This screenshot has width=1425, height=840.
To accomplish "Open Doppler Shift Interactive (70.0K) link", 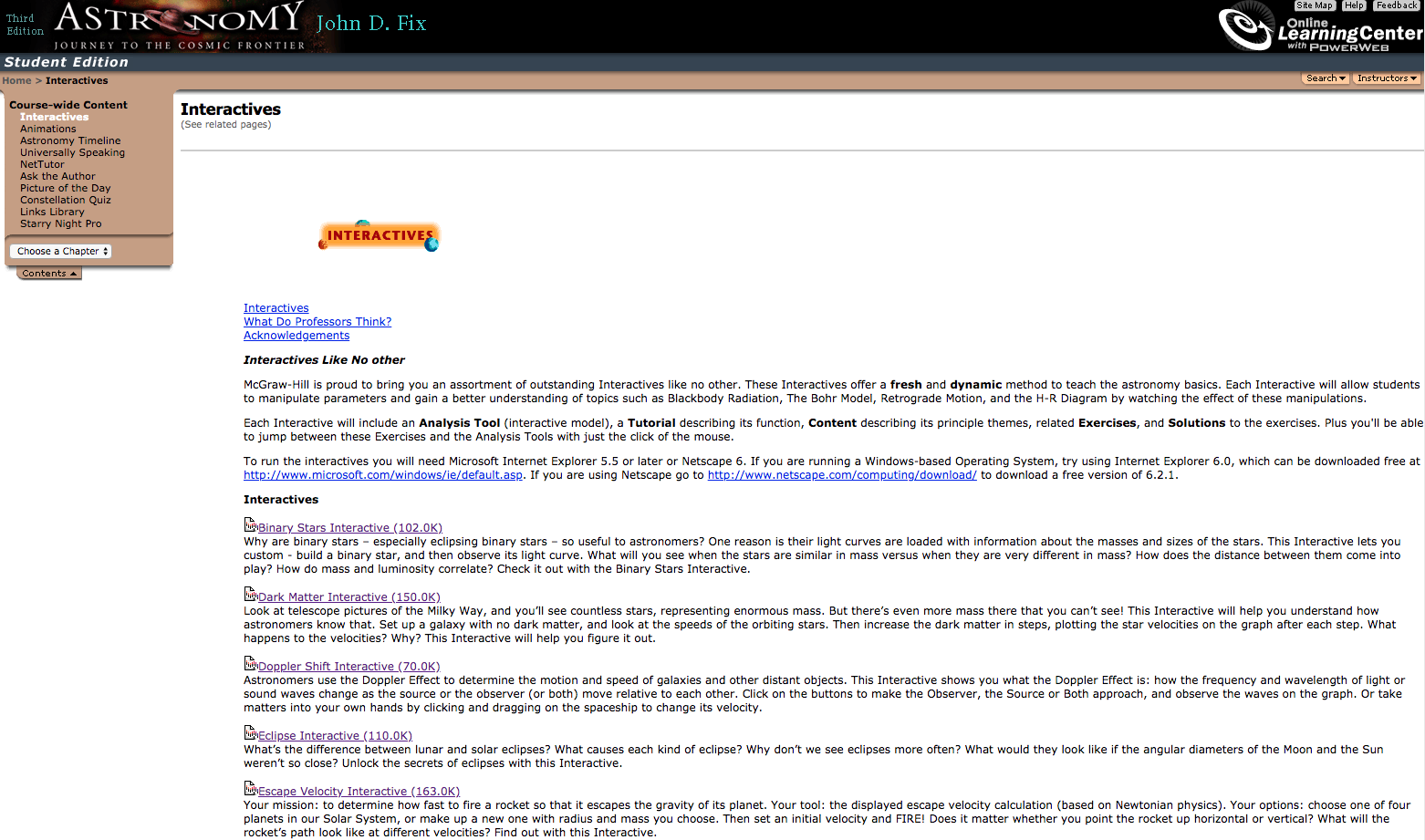I will click(x=349, y=667).
